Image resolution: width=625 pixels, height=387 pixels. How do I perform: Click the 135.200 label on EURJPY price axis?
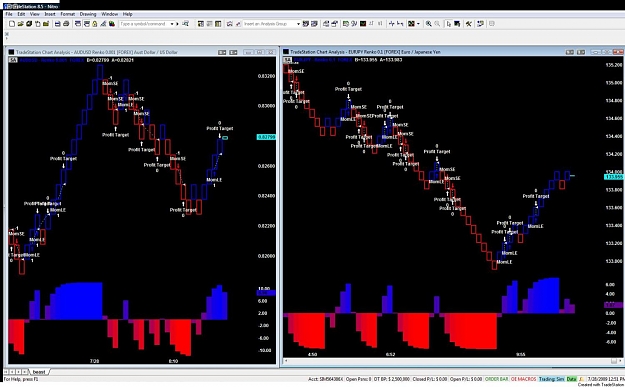coord(614,65)
